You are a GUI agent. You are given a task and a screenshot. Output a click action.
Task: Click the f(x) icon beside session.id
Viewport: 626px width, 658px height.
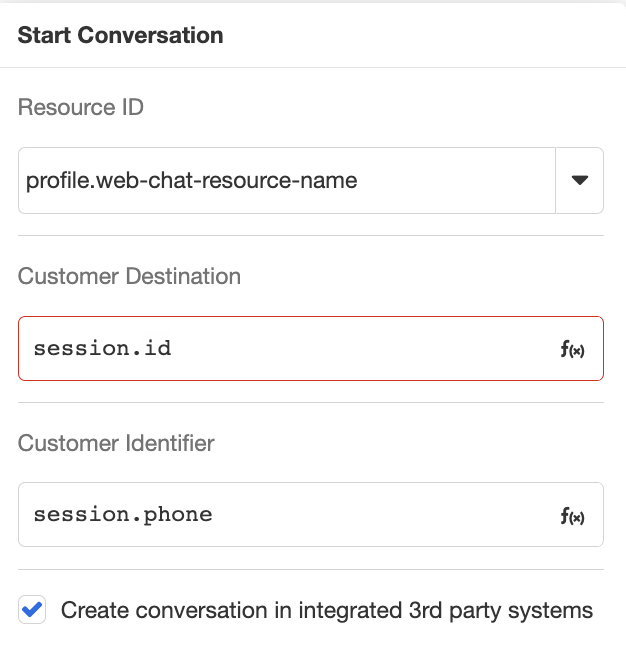coord(572,349)
